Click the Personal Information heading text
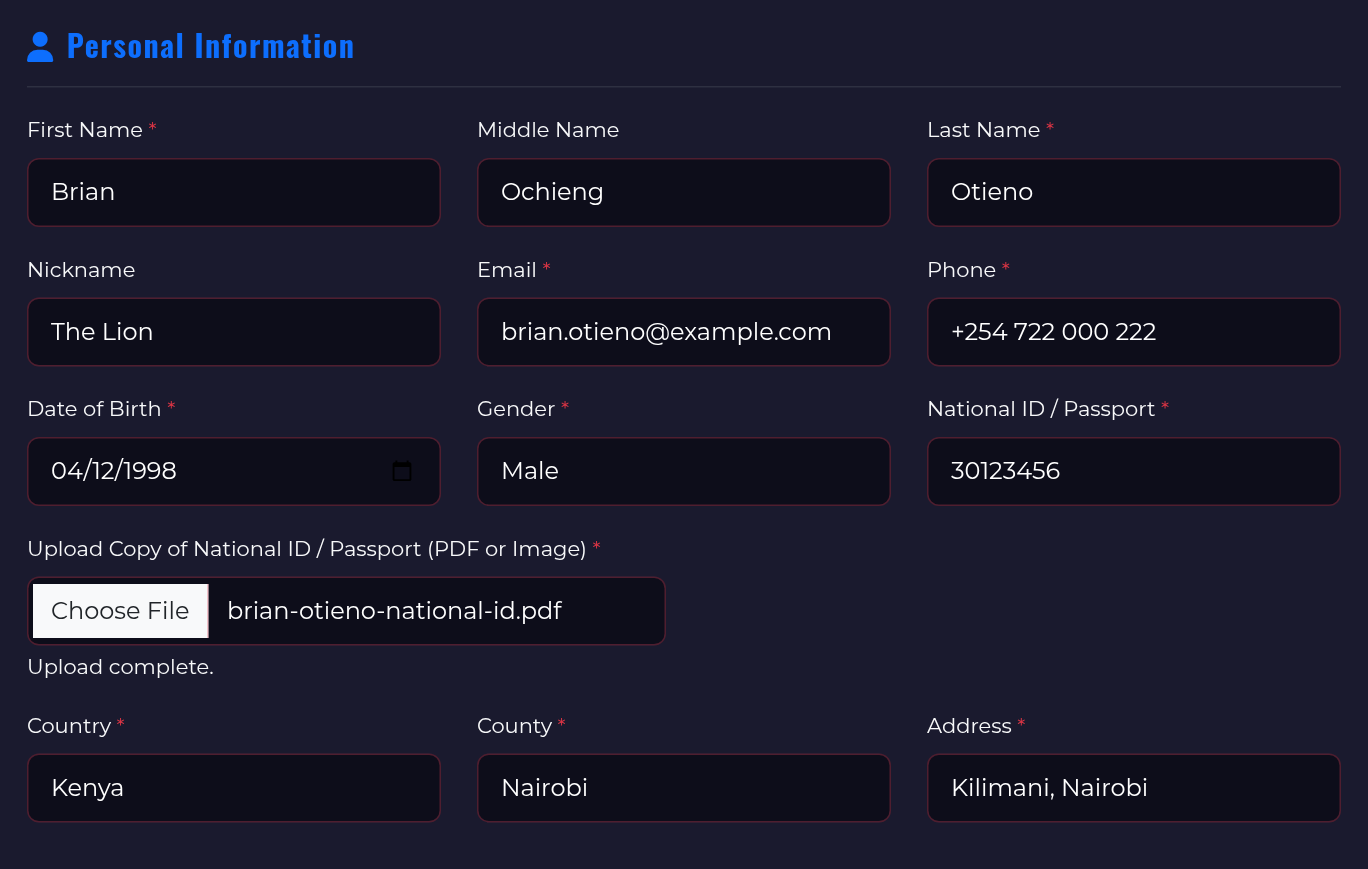Viewport: 1368px width, 869px height. [x=210, y=47]
